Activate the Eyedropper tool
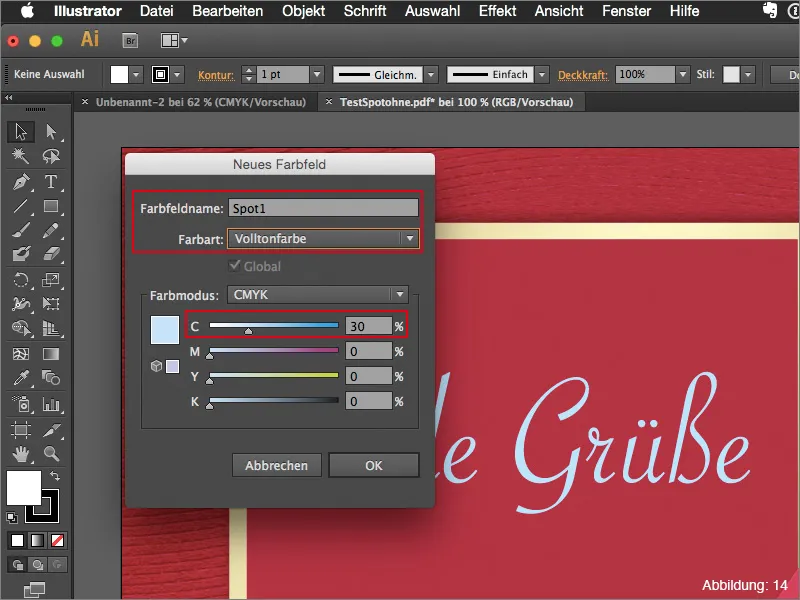Image resolution: width=800 pixels, height=600 pixels. 20,379
